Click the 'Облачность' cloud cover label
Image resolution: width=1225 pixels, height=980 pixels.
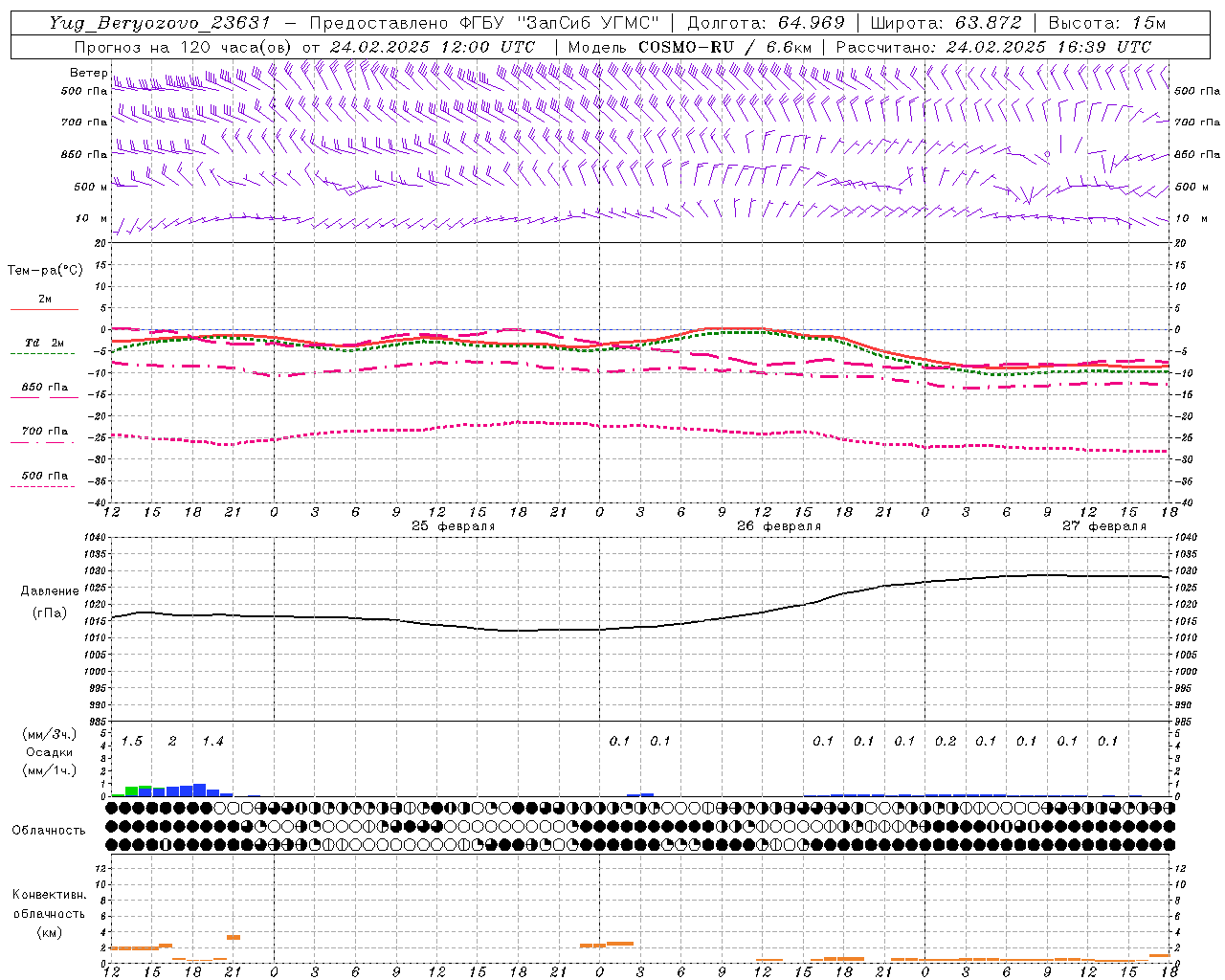(49, 830)
